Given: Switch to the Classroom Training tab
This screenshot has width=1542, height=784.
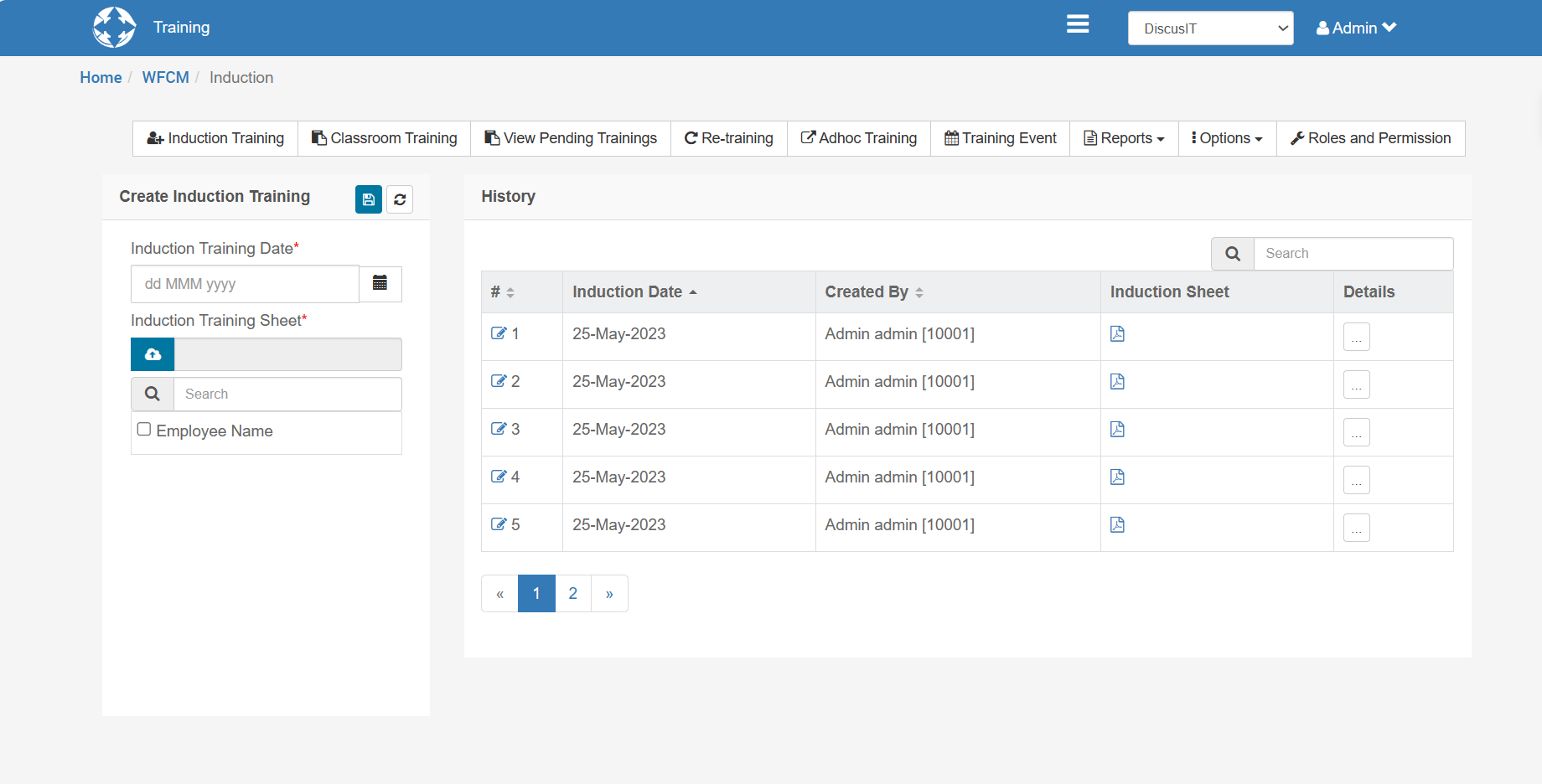Looking at the screenshot, I should tap(384, 138).
